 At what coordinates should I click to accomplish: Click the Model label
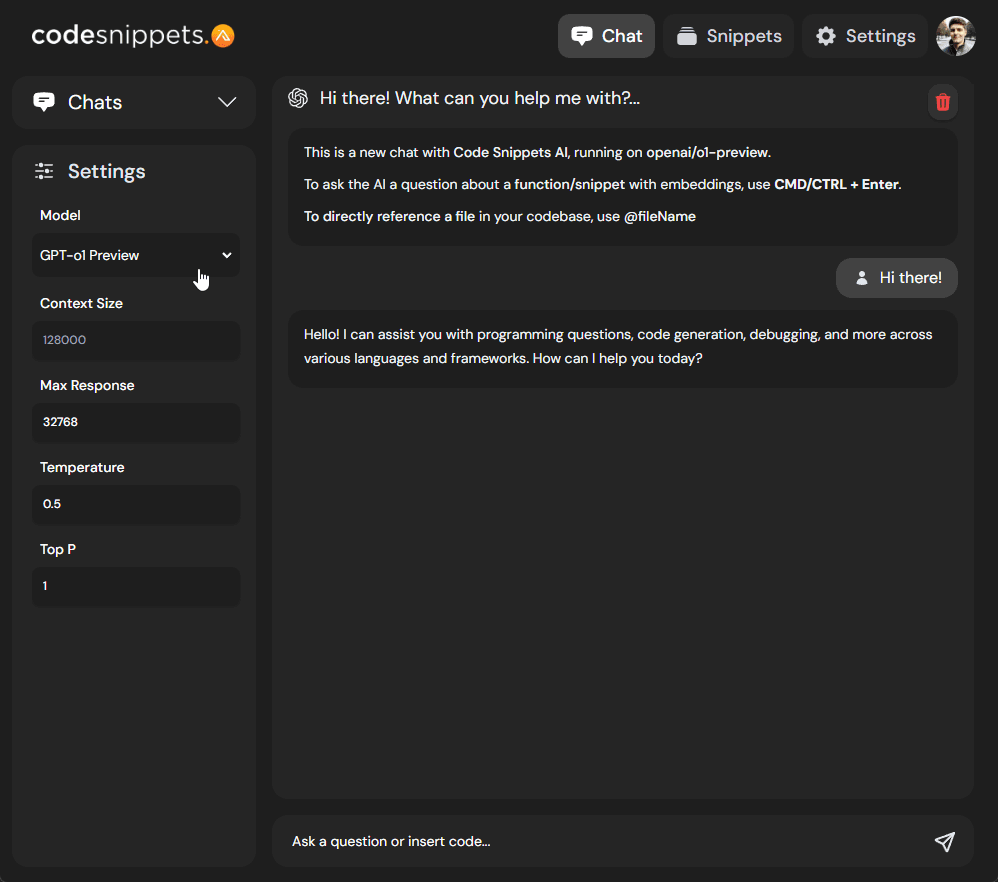[60, 215]
